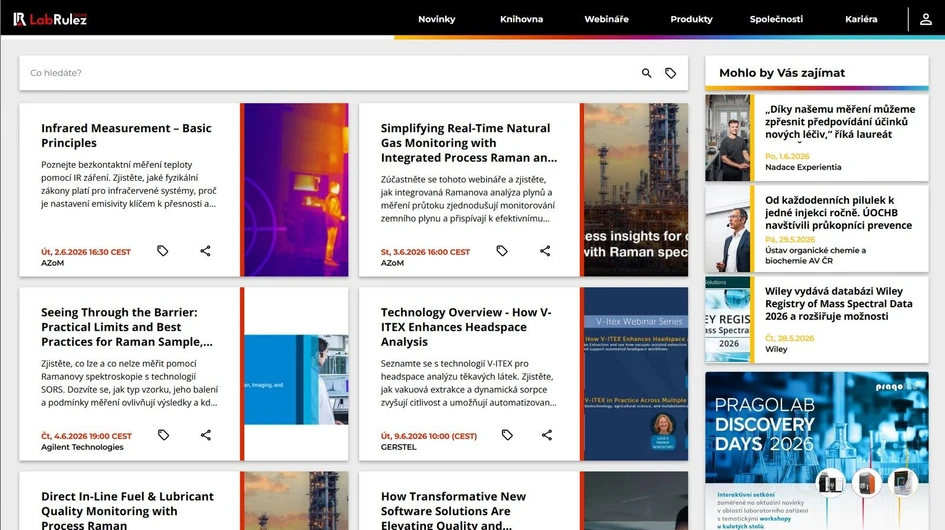Click 'Ústav organické chemie a biochemie AV ČR'

click(x=815, y=255)
